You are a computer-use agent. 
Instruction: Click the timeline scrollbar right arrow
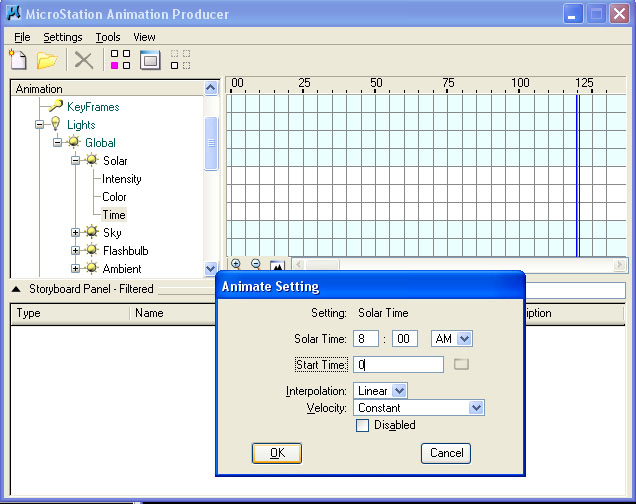pyautogui.click(x=619, y=265)
